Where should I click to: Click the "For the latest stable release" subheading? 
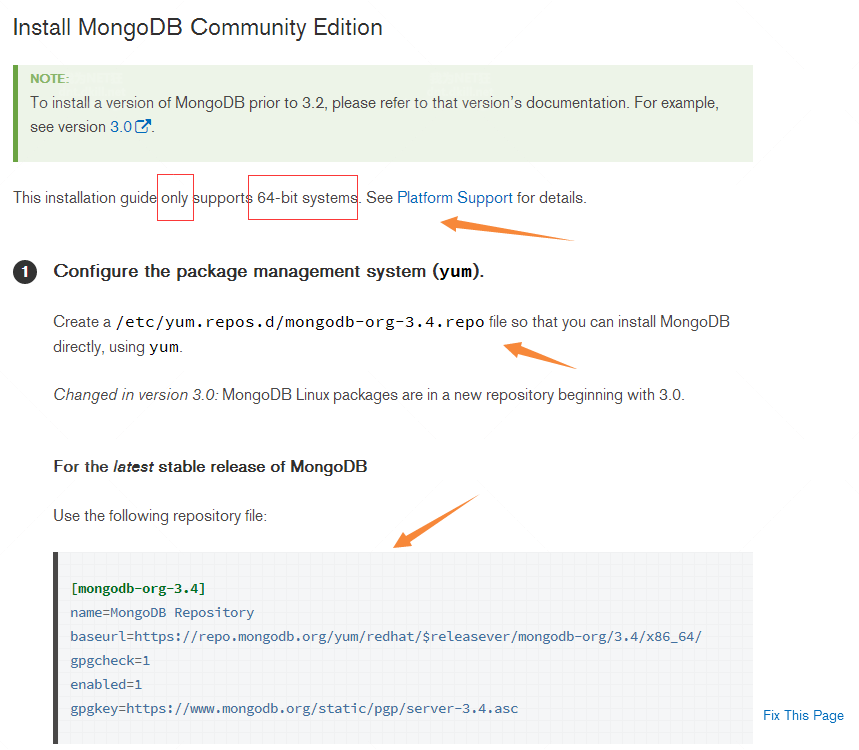[x=210, y=467]
